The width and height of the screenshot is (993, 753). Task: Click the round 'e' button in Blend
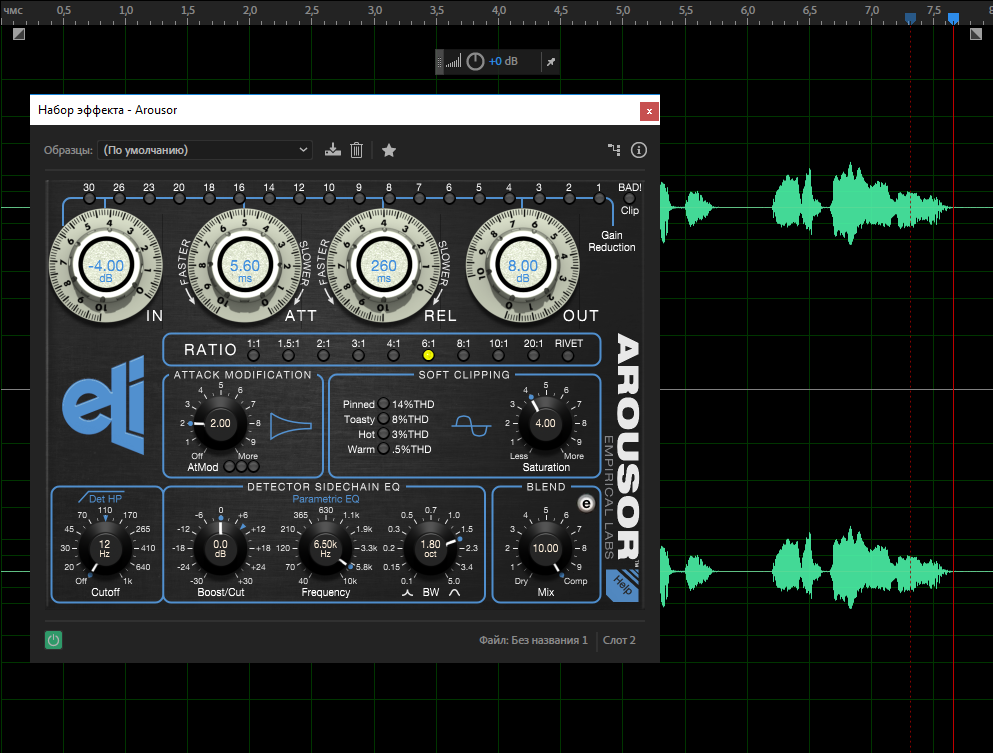click(x=586, y=503)
